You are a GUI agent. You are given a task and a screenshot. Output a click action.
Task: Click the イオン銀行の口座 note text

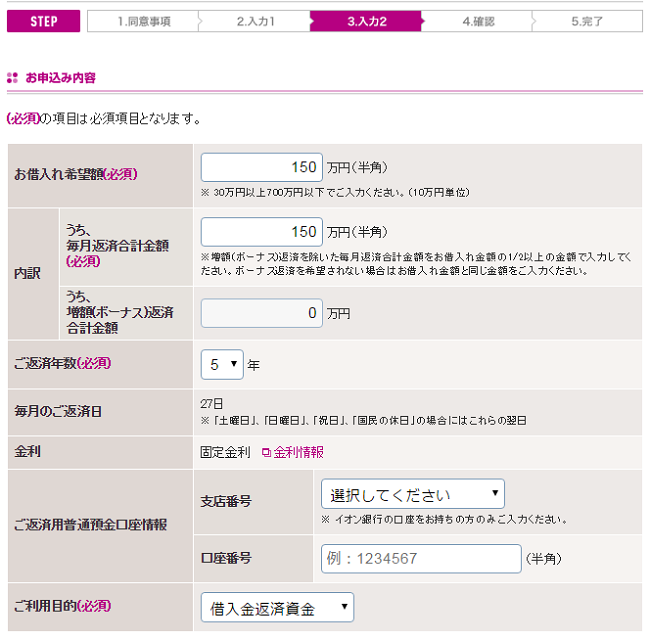click(x=444, y=520)
